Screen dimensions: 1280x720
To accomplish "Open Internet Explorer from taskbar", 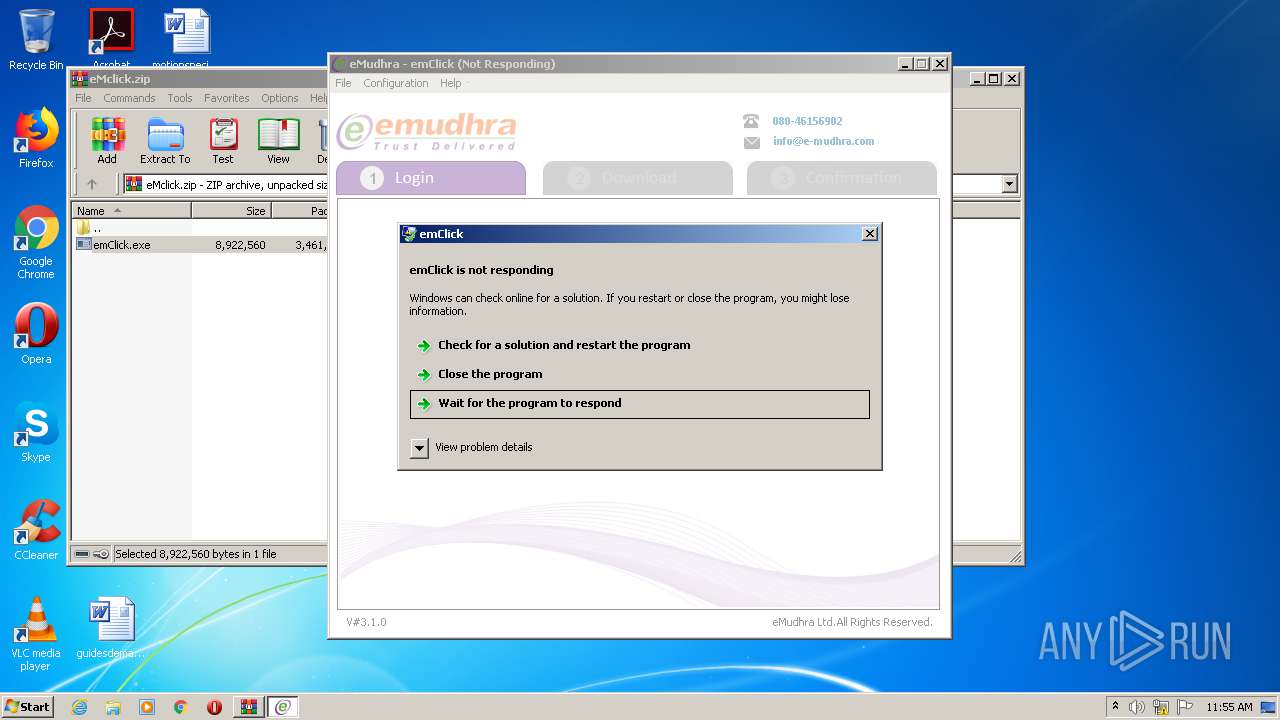I will tap(79, 707).
